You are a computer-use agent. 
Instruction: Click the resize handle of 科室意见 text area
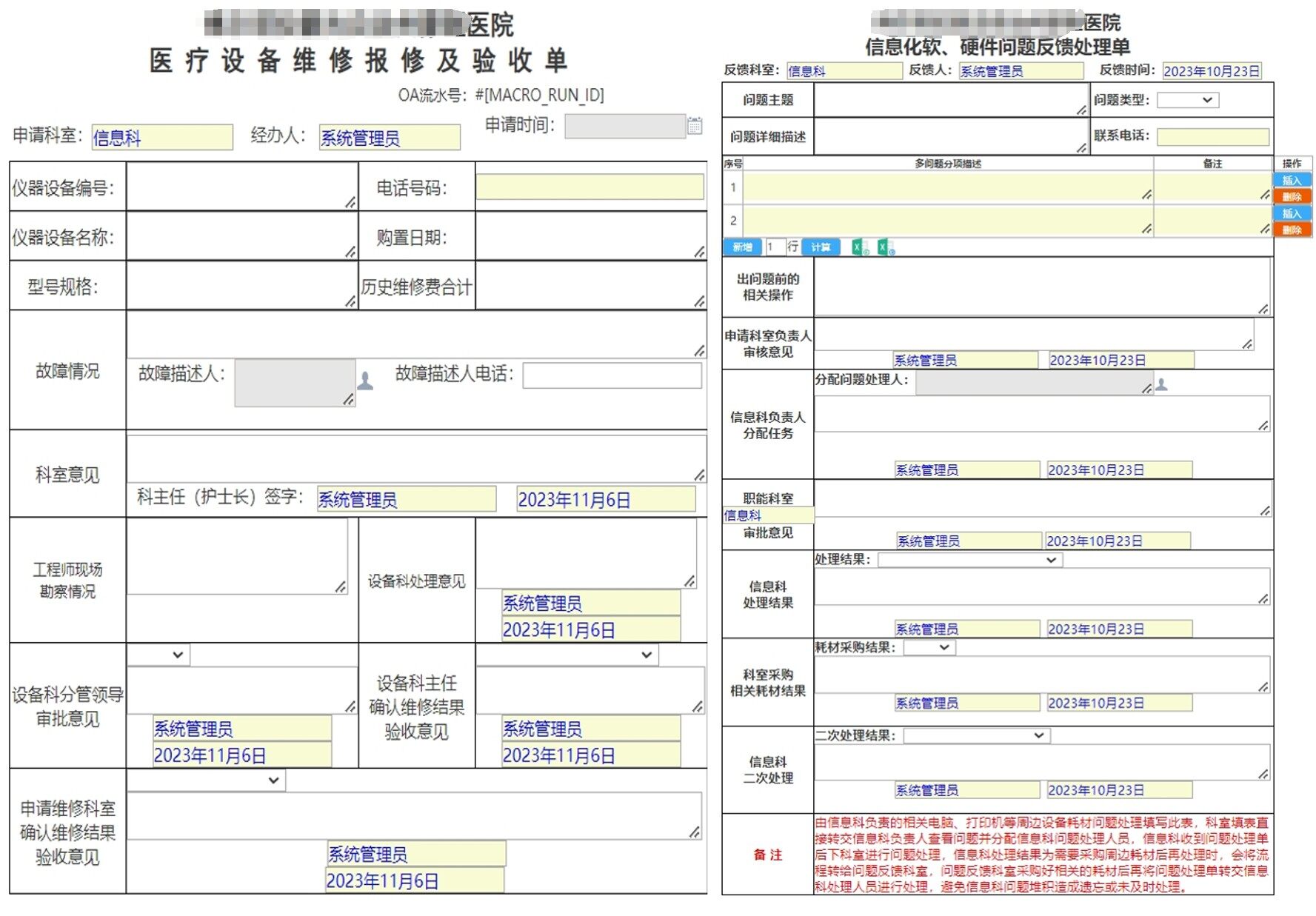coord(698,475)
